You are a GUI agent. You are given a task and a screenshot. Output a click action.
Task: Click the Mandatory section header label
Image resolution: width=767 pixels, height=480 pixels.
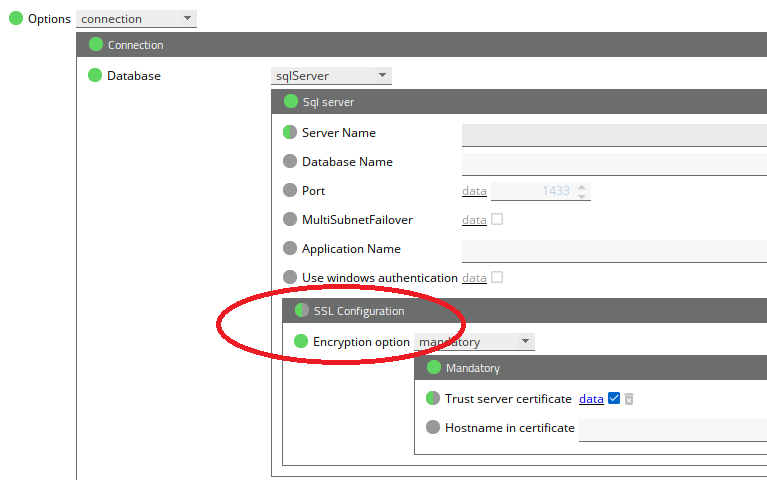point(473,368)
